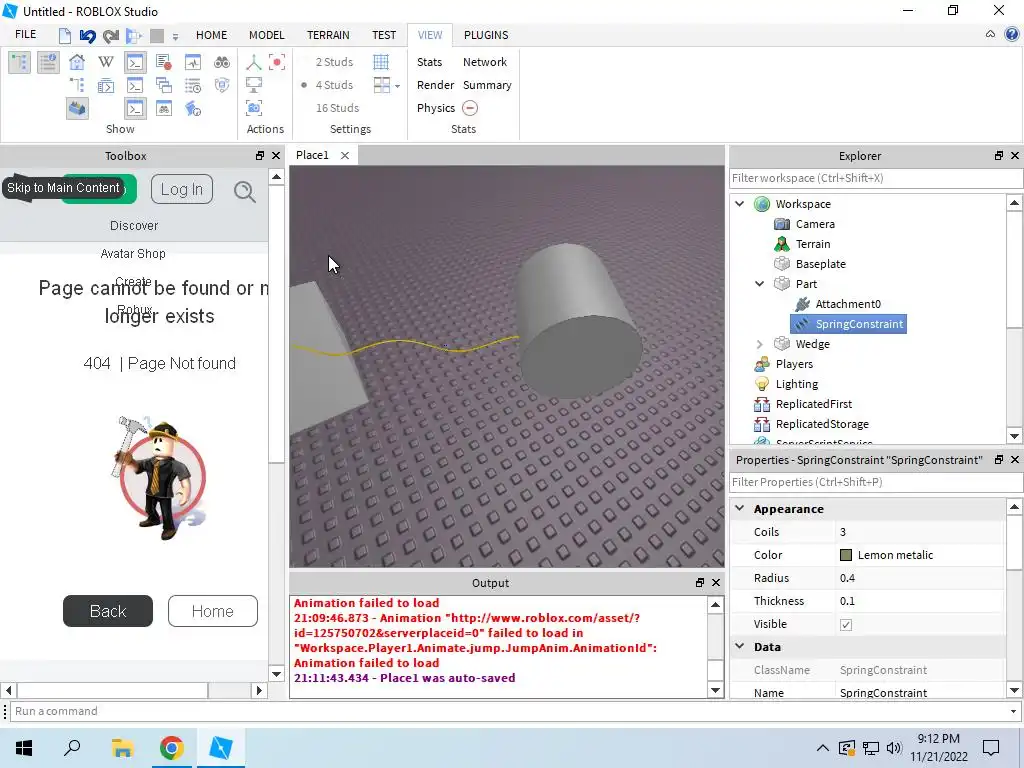Click the Lemon metalic color swatch
The width and height of the screenshot is (1024, 768).
[x=846, y=555]
